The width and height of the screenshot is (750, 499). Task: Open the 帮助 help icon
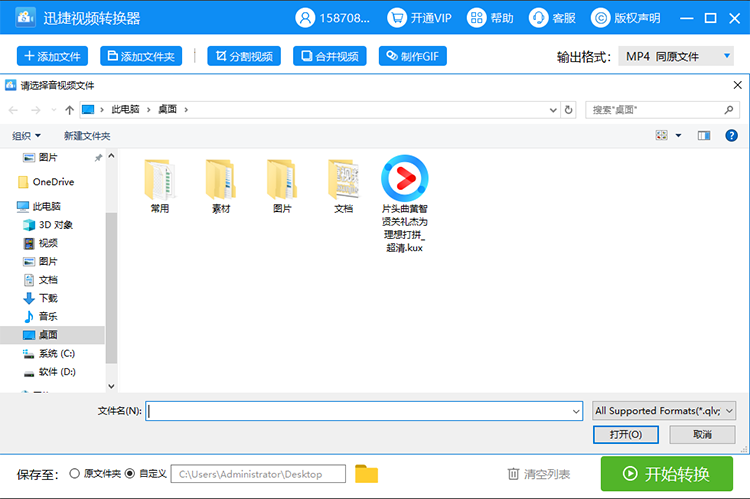[476, 18]
